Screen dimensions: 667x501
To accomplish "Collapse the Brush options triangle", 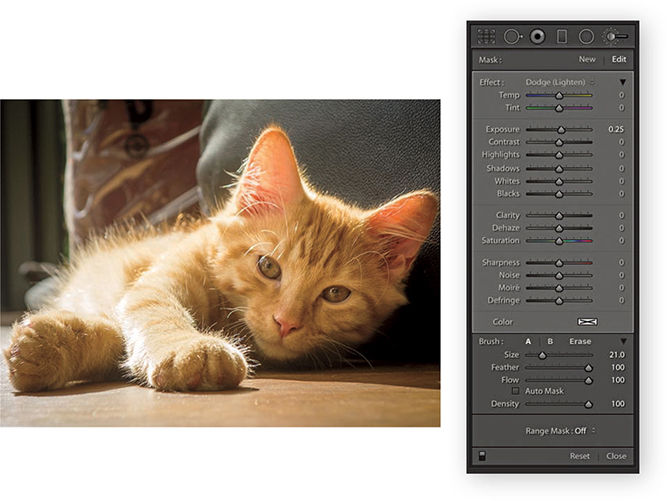I will (x=623, y=341).
